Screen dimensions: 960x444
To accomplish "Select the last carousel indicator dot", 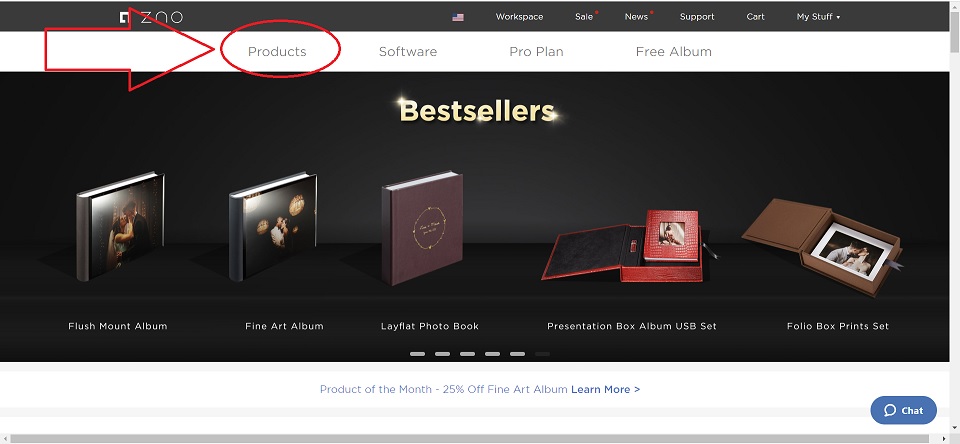I will 542,354.
